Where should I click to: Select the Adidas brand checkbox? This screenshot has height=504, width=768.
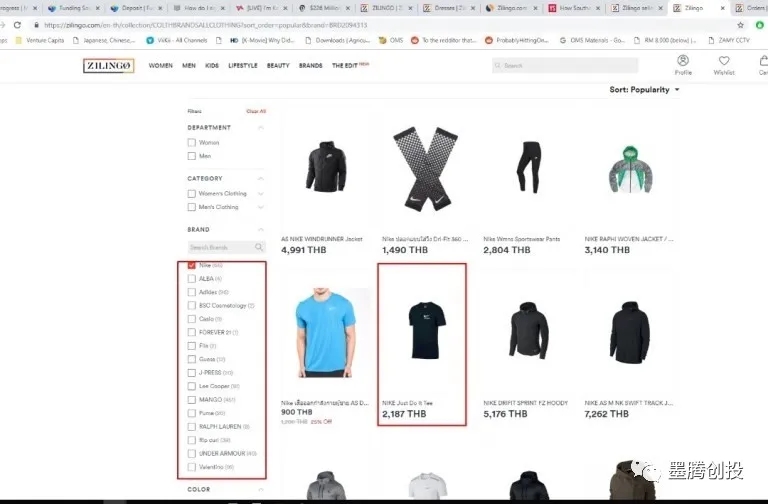[x=192, y=292]
